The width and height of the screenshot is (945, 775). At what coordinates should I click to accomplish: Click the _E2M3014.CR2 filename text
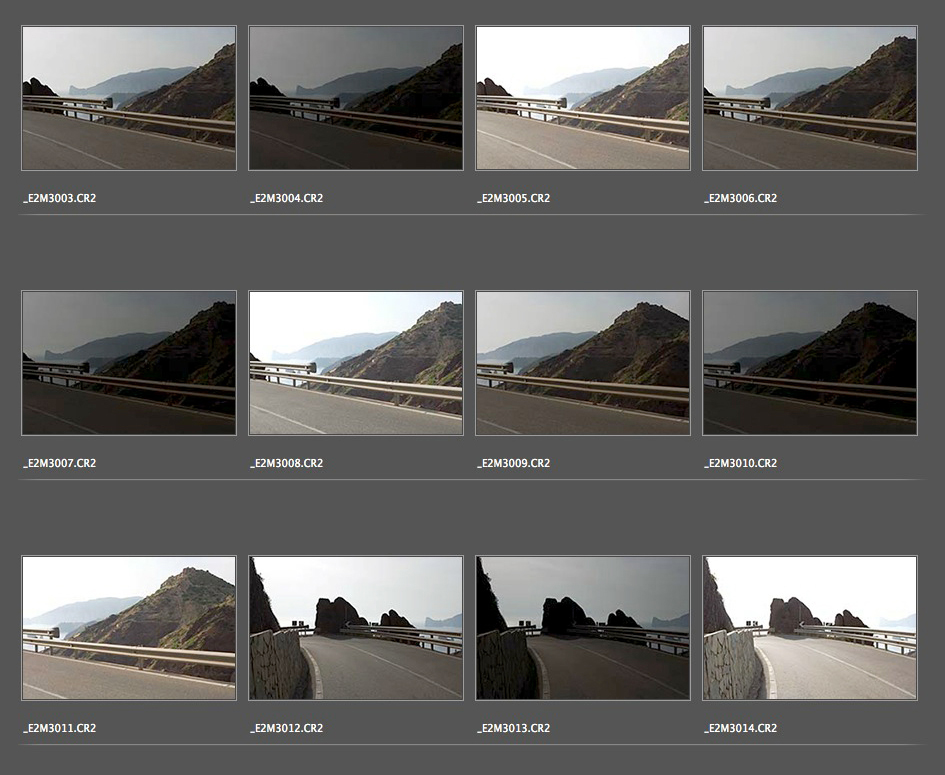(x=740, y=729)
